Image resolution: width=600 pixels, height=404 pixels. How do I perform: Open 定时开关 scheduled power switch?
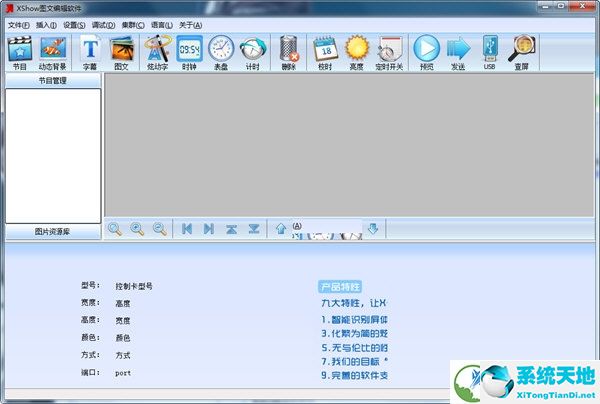[x=390, y=53]
